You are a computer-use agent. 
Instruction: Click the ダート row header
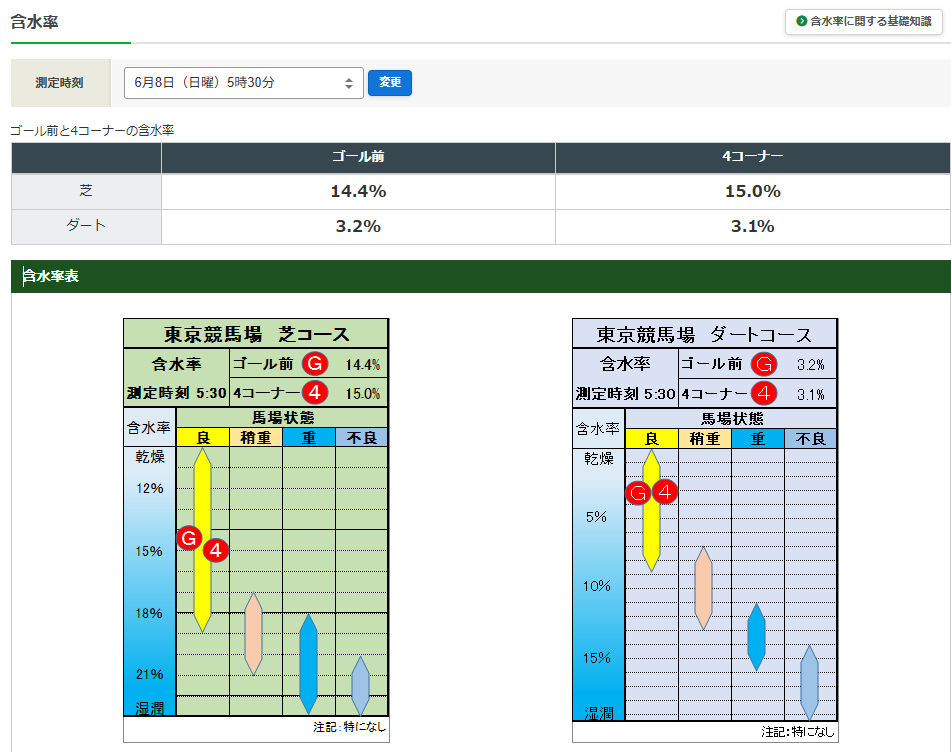click(x=86, y=226)
